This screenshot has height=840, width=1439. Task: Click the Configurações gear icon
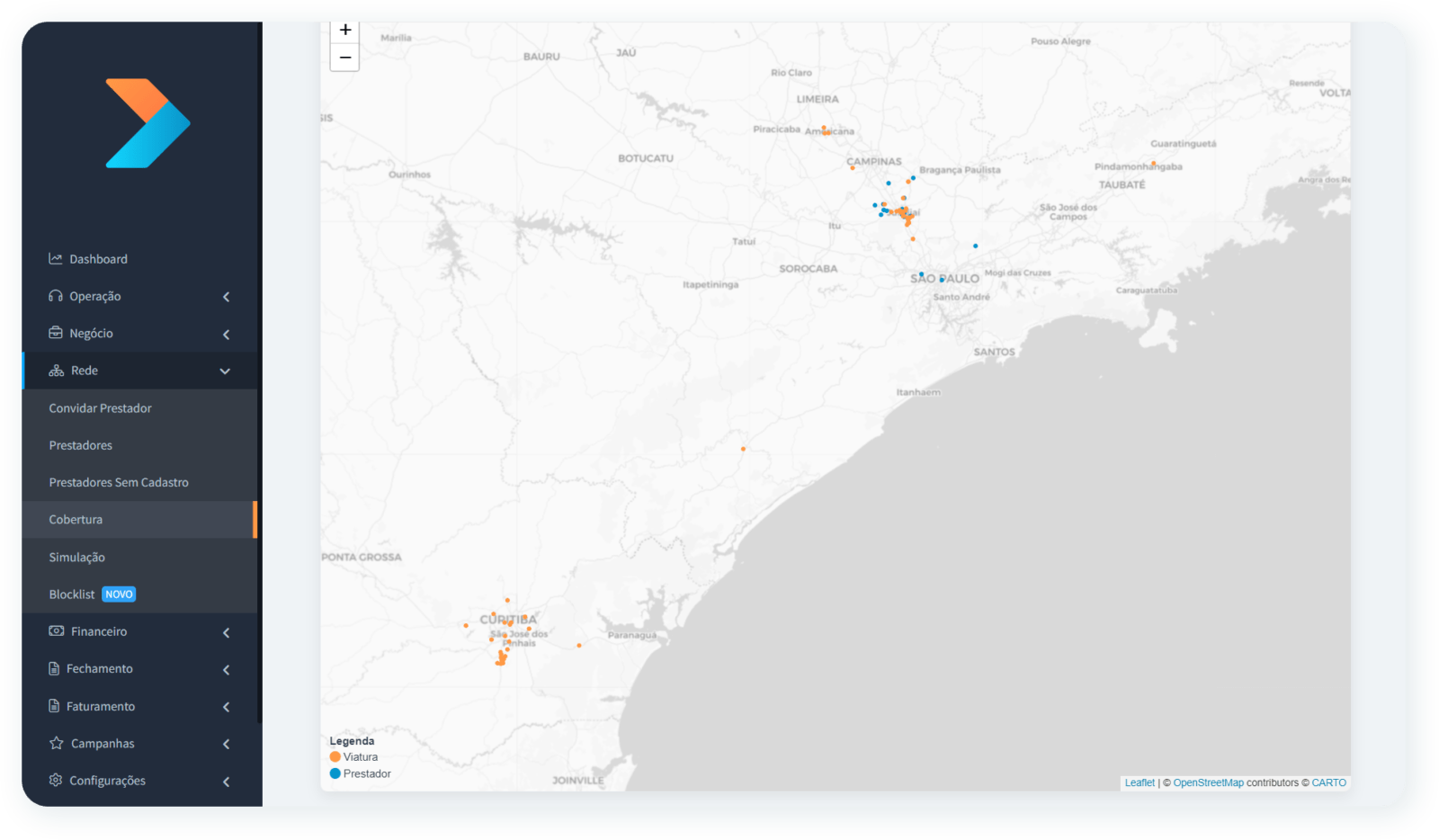click(x=56, y=780)
